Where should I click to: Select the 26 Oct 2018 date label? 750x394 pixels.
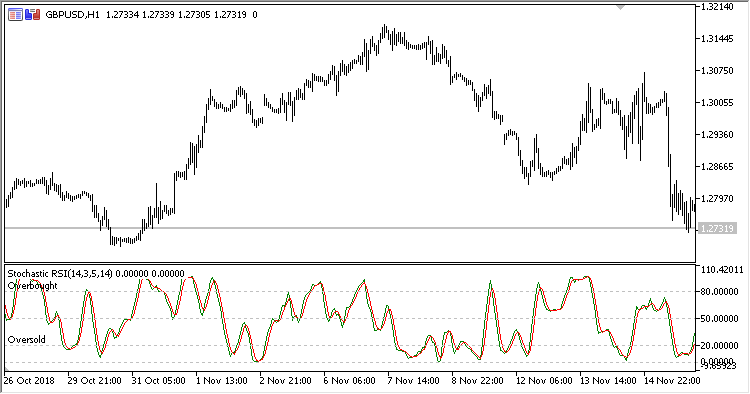pos(29,381)
